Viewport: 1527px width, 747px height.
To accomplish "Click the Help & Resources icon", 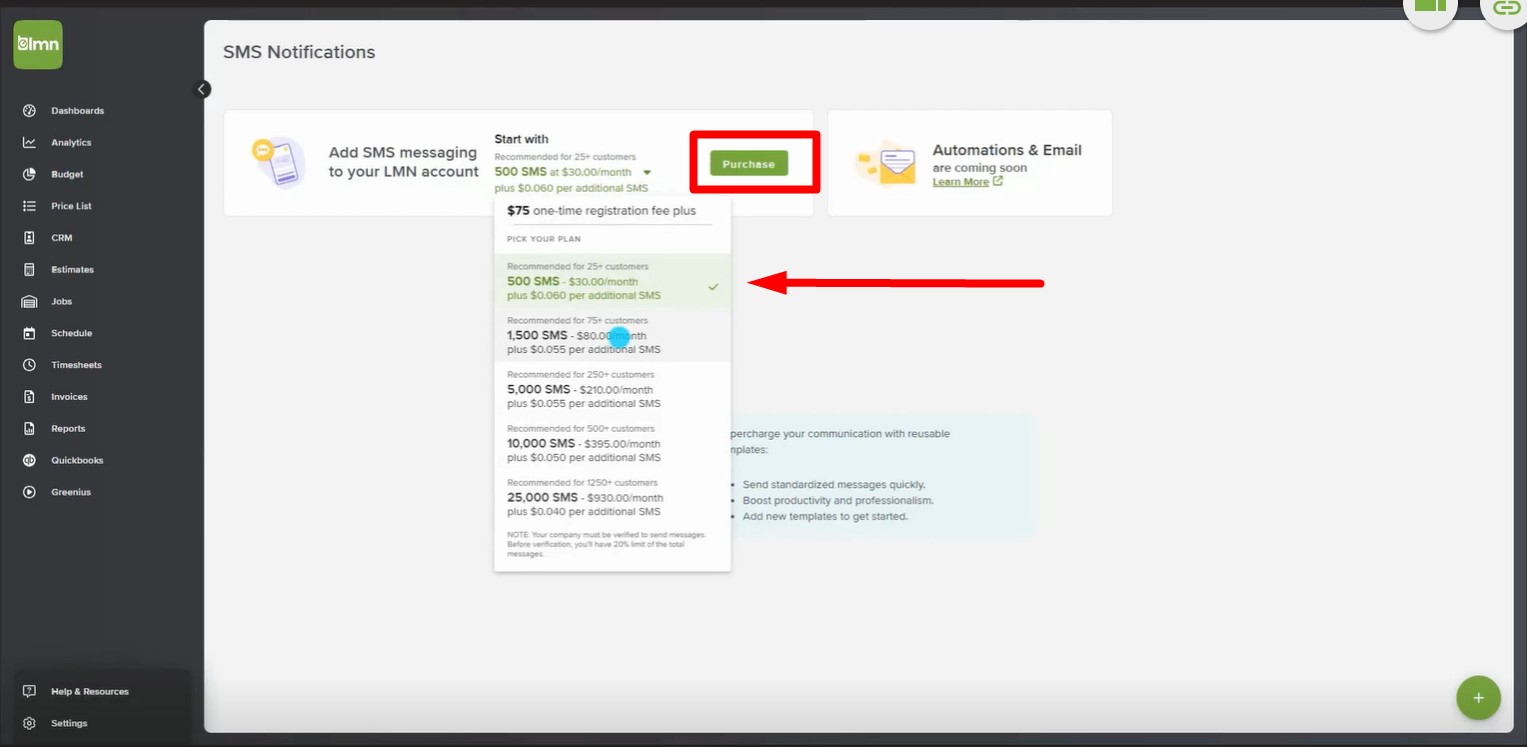I will (29, 691).
